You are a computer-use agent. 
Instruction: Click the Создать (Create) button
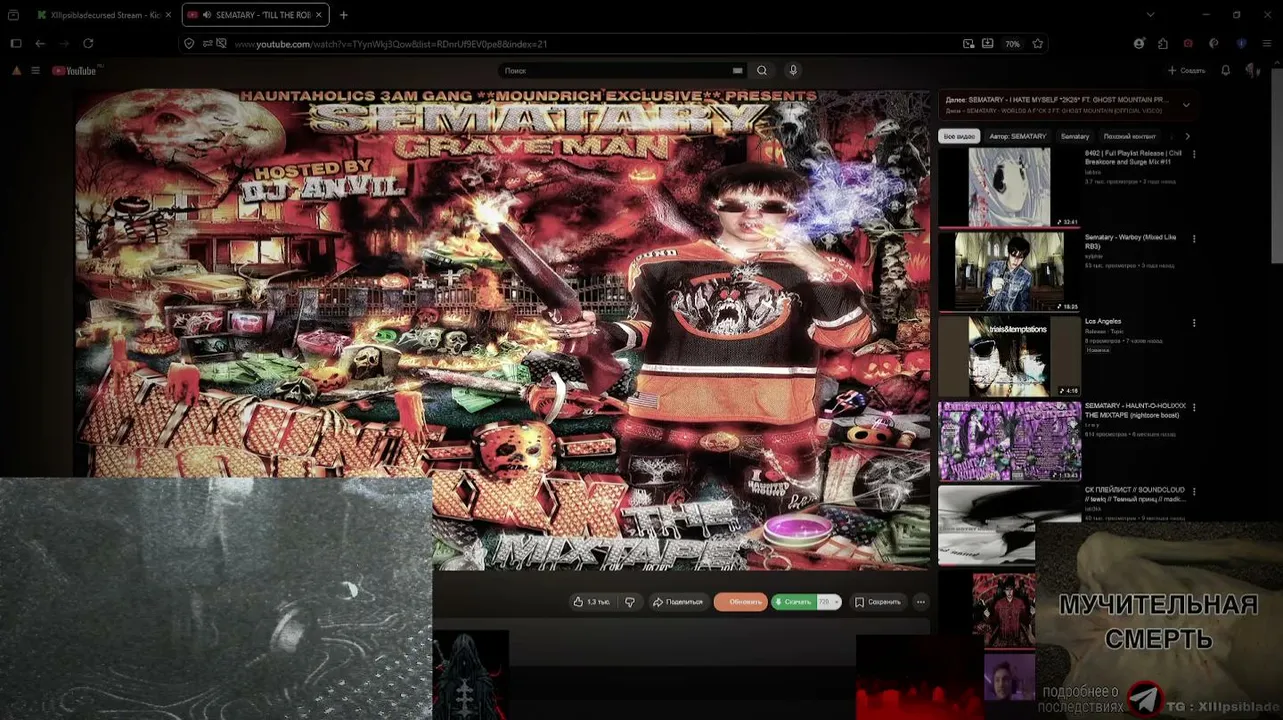(x=1186, y=71)
